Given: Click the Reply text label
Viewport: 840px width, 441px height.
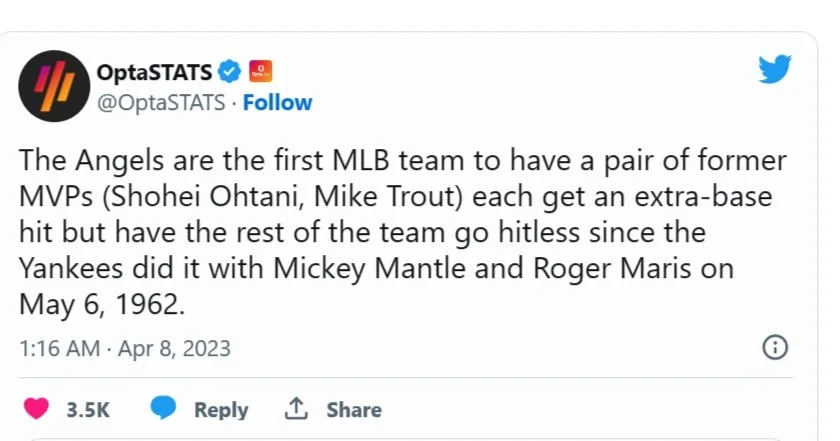Looking at the screenshot, I should click(221, 410).
